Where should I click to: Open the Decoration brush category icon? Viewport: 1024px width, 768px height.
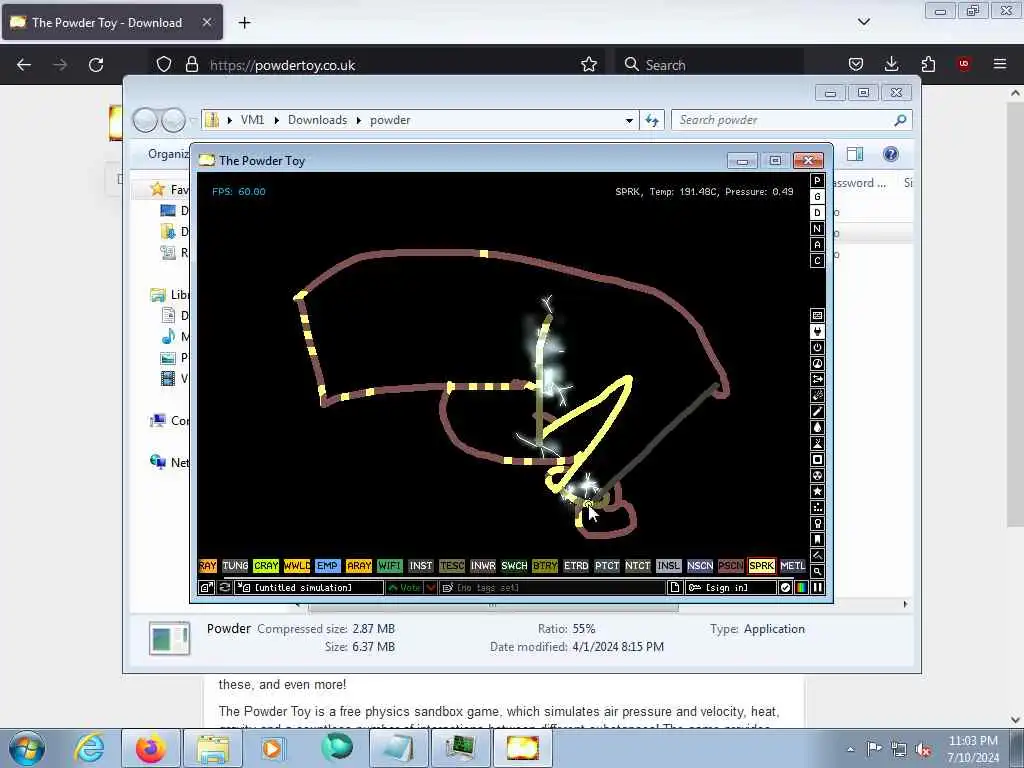817,556
